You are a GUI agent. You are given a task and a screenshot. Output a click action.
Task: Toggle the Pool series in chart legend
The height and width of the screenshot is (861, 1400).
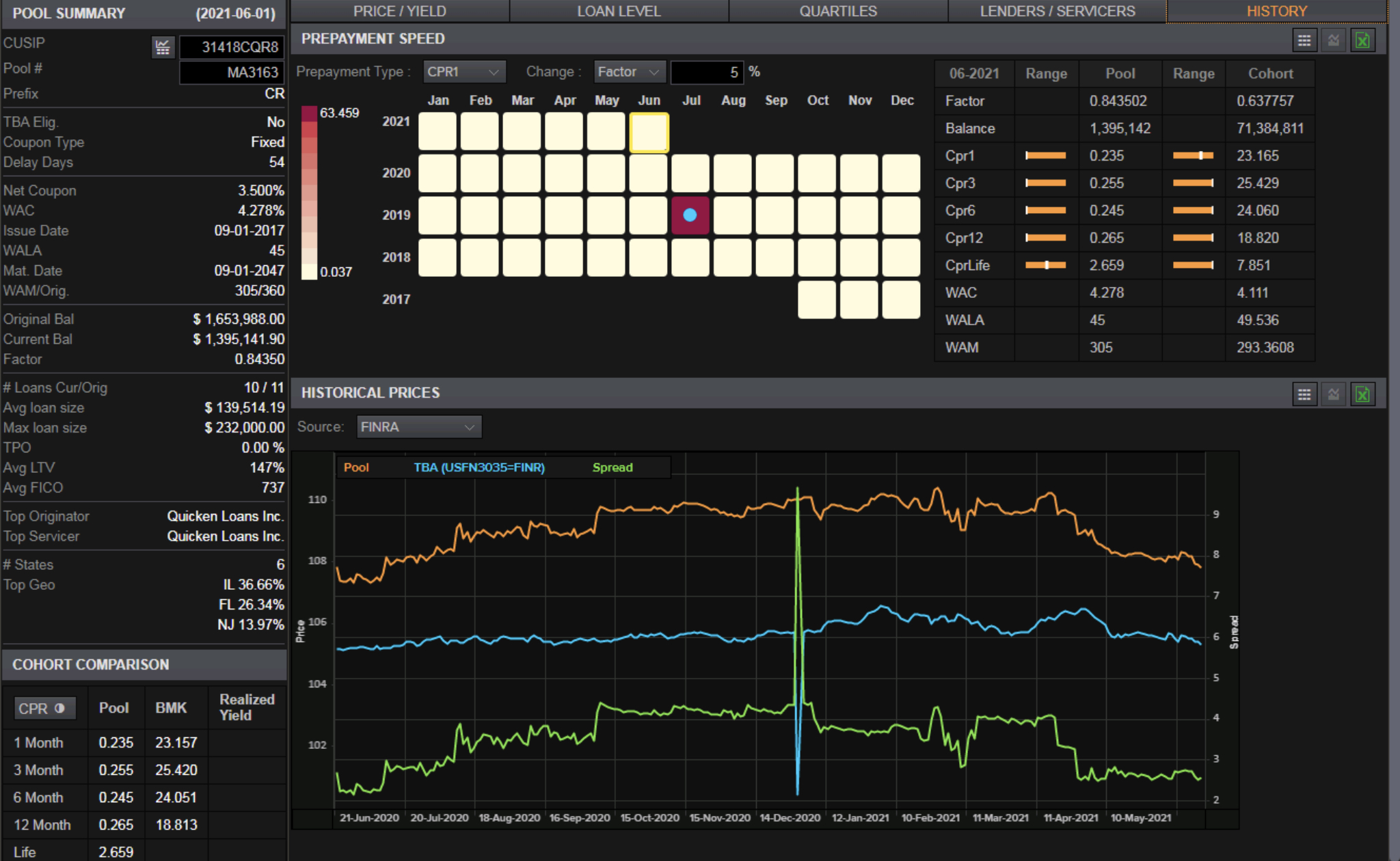[x=356, y=467]
